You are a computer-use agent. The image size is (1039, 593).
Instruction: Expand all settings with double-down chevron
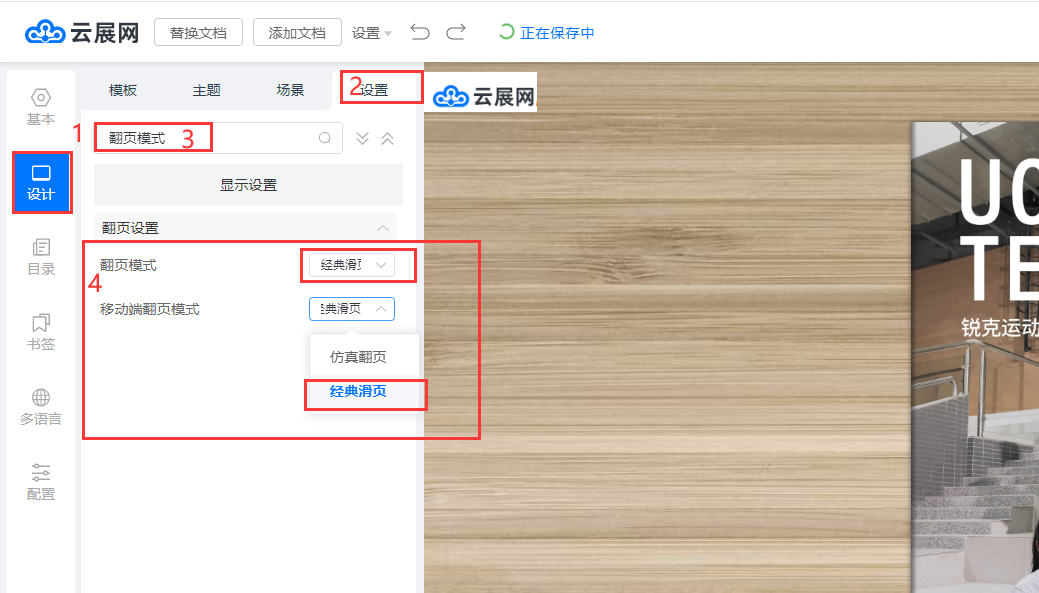pos(363,138)
